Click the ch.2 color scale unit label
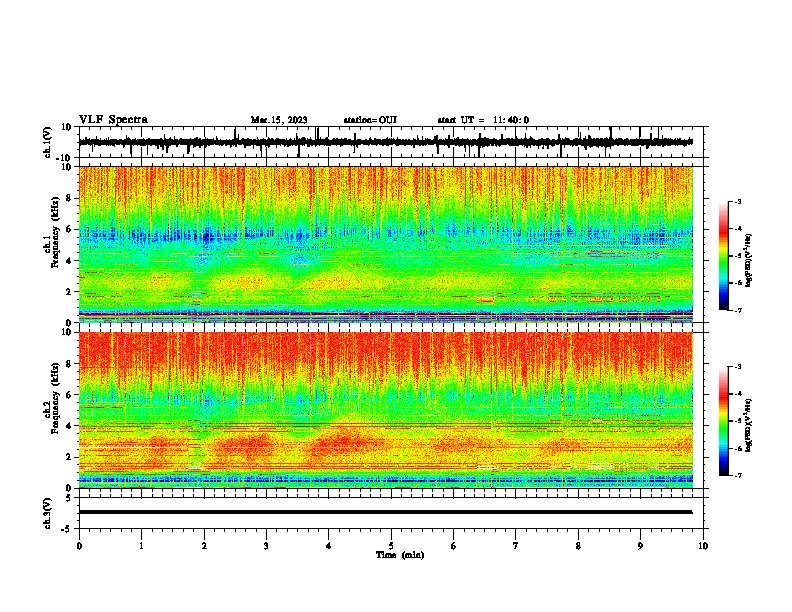The image size is (792, 612). [x=748, y=425]
